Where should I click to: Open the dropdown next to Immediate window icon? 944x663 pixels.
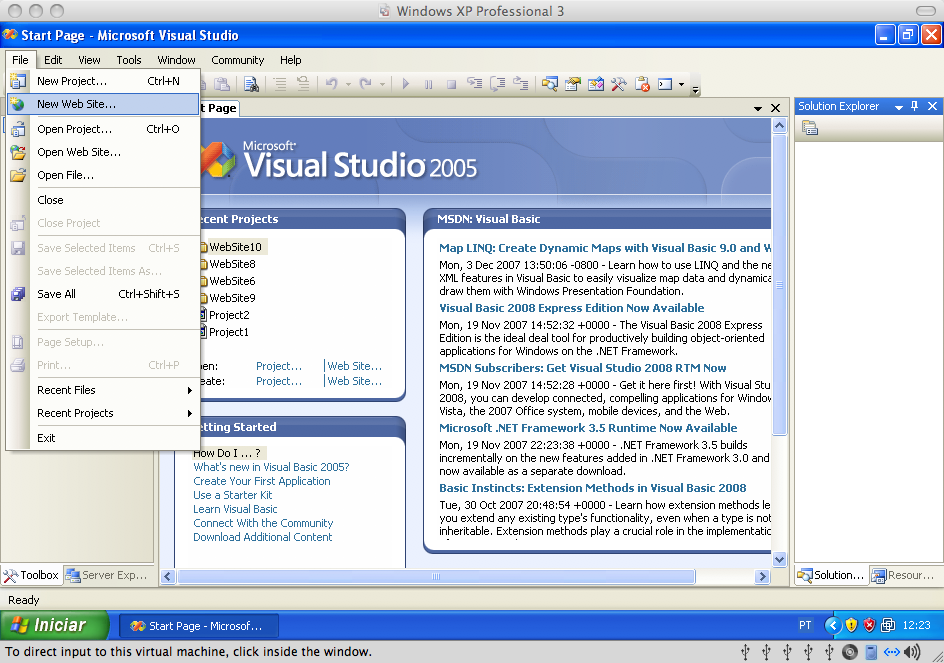(x=681, y=84)
